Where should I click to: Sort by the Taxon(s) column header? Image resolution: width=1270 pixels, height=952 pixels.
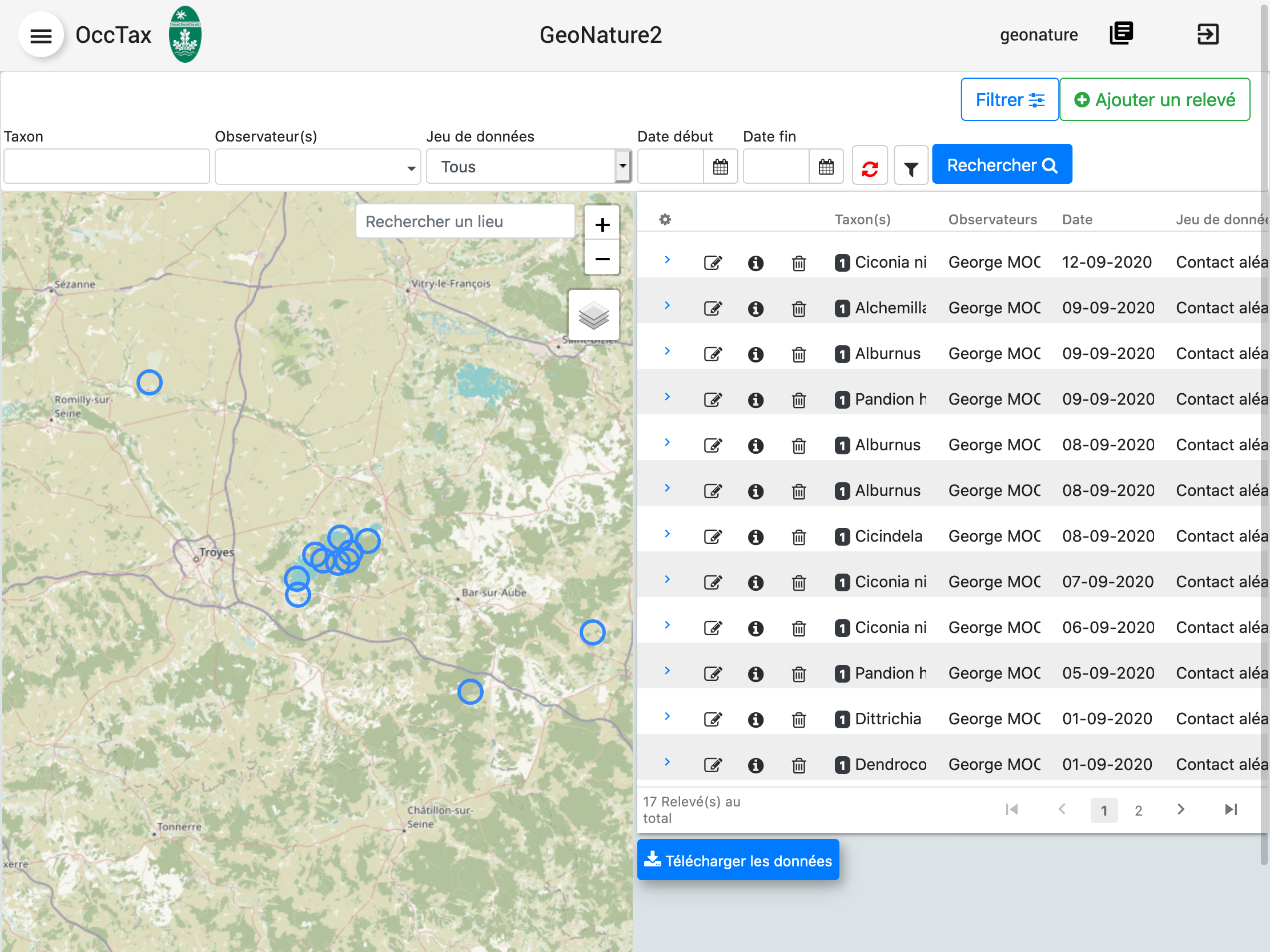click(x=862, y=219)
